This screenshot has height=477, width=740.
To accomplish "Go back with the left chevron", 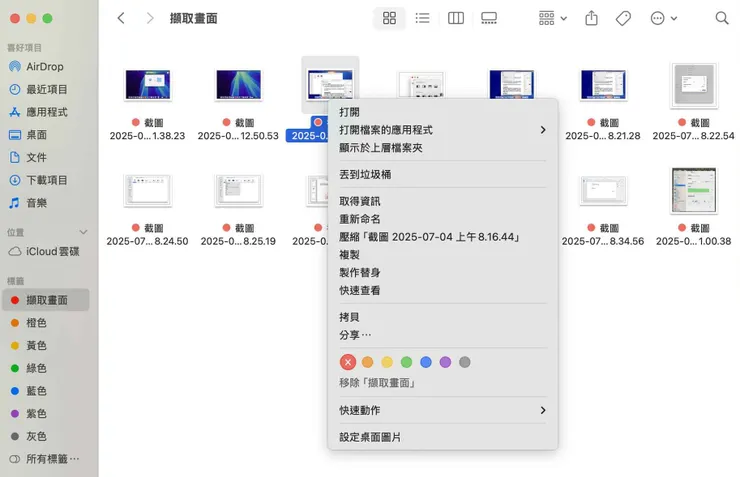I will pos(121,18).
